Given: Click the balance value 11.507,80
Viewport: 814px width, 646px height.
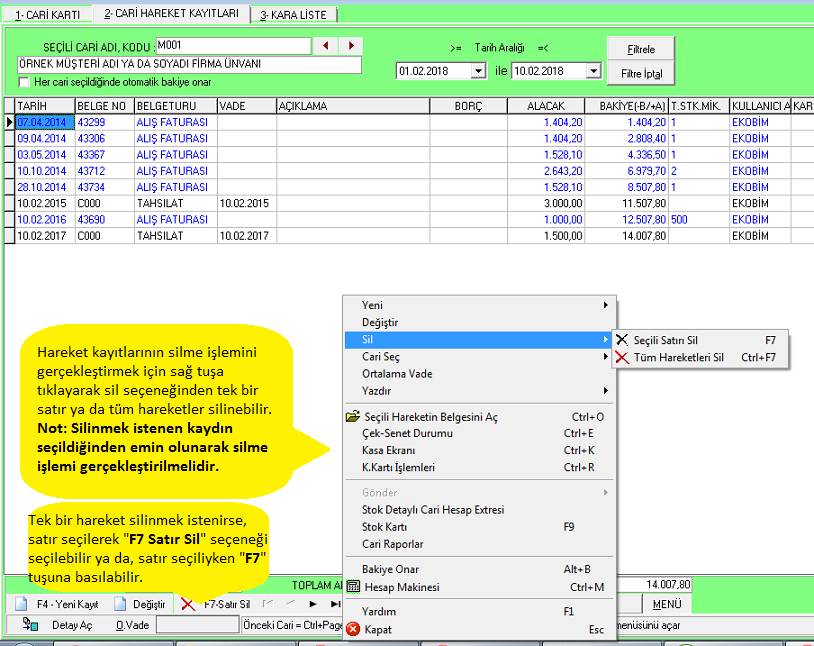Looking at the screenshot, I should pos(627,203).
